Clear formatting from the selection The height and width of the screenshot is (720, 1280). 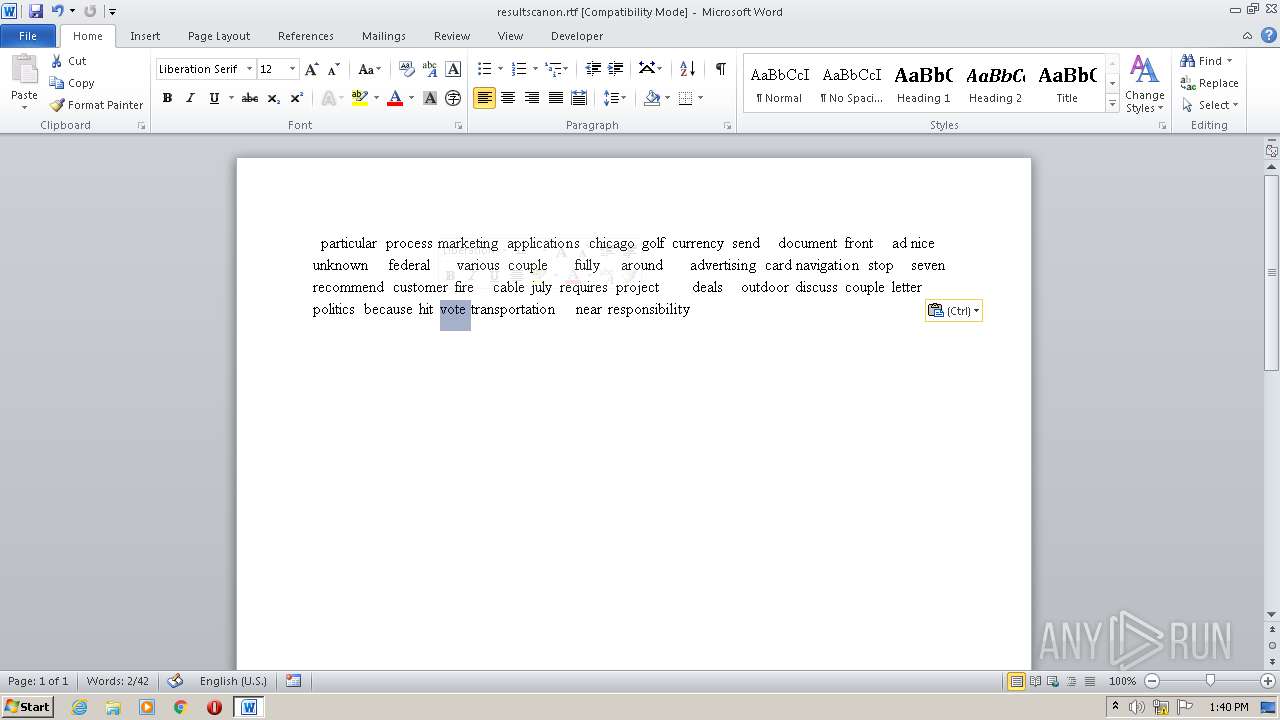(x=406, y=69)
